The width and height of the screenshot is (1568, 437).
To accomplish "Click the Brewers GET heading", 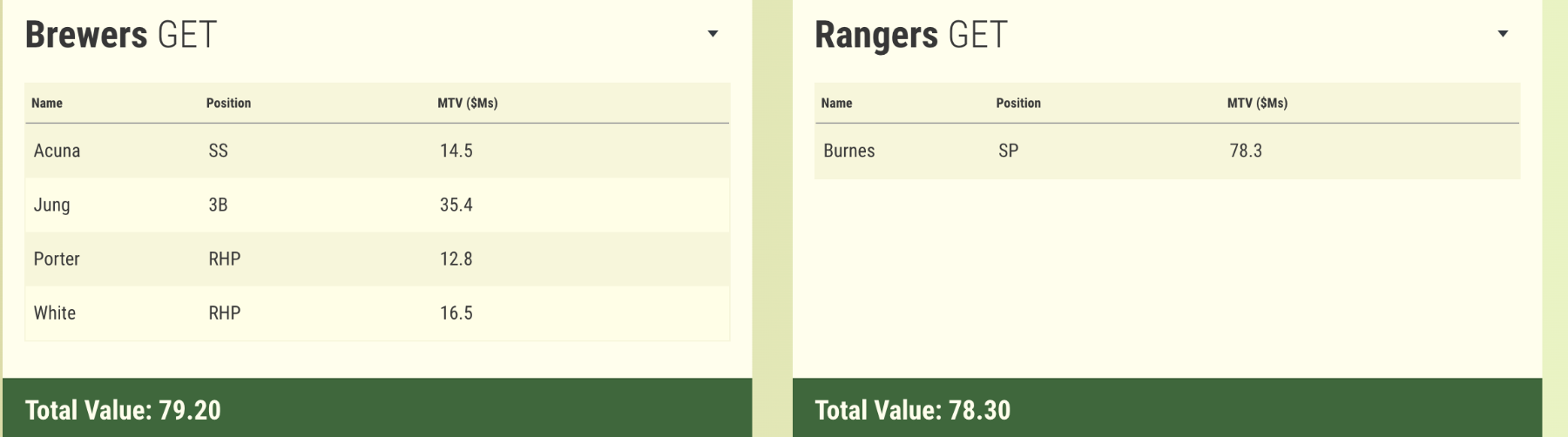I will point(120,35).
